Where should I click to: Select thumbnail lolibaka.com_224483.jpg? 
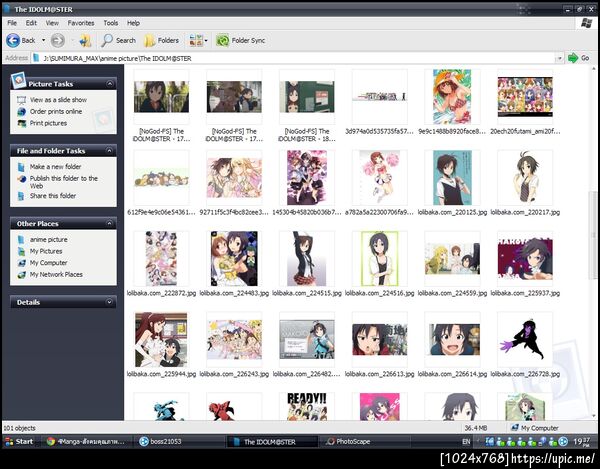234,259
